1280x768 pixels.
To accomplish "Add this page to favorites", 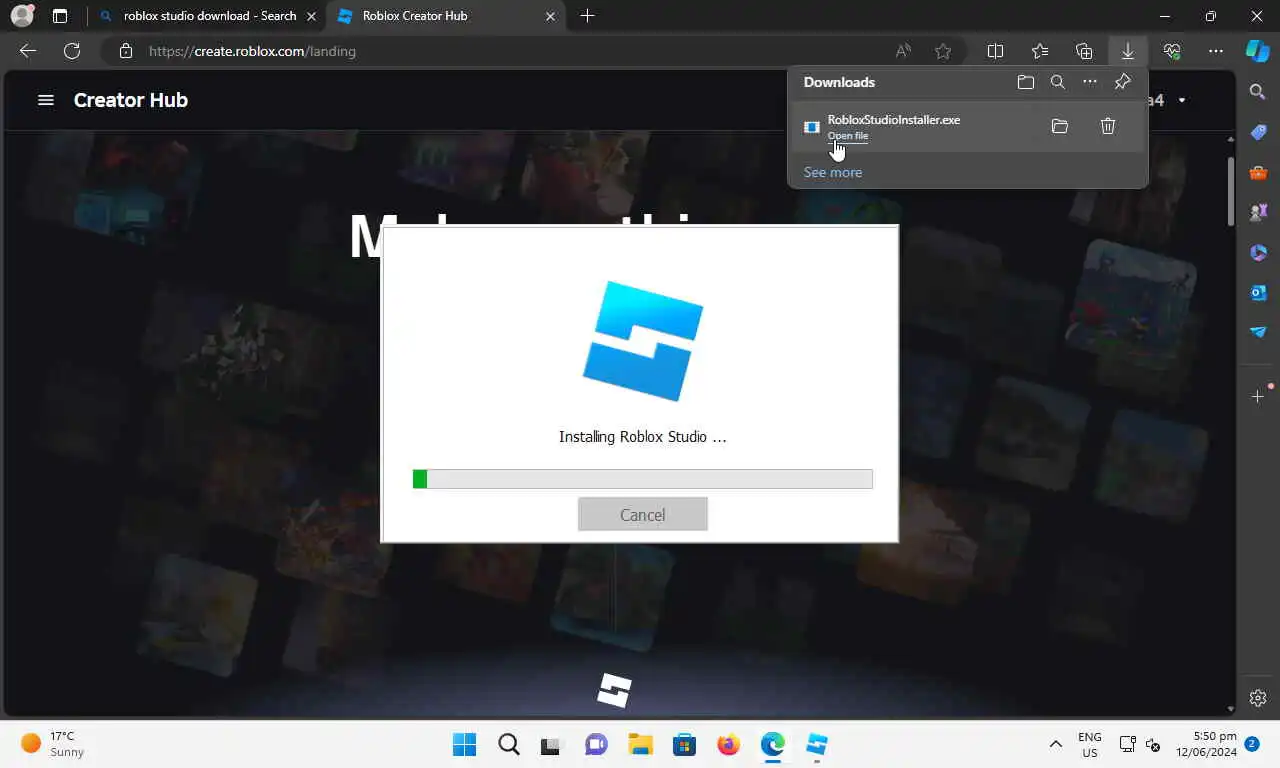I will point(943,51).
